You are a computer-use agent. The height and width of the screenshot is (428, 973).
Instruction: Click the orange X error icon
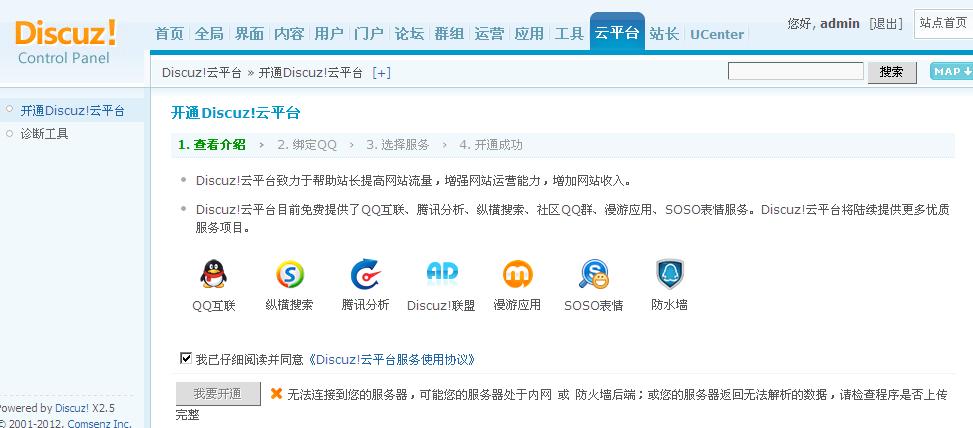277,393
